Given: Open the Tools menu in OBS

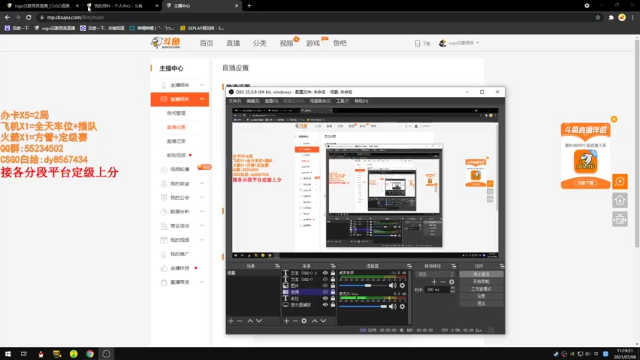Looking at the screenshot, I should click(x=342, y=101).
